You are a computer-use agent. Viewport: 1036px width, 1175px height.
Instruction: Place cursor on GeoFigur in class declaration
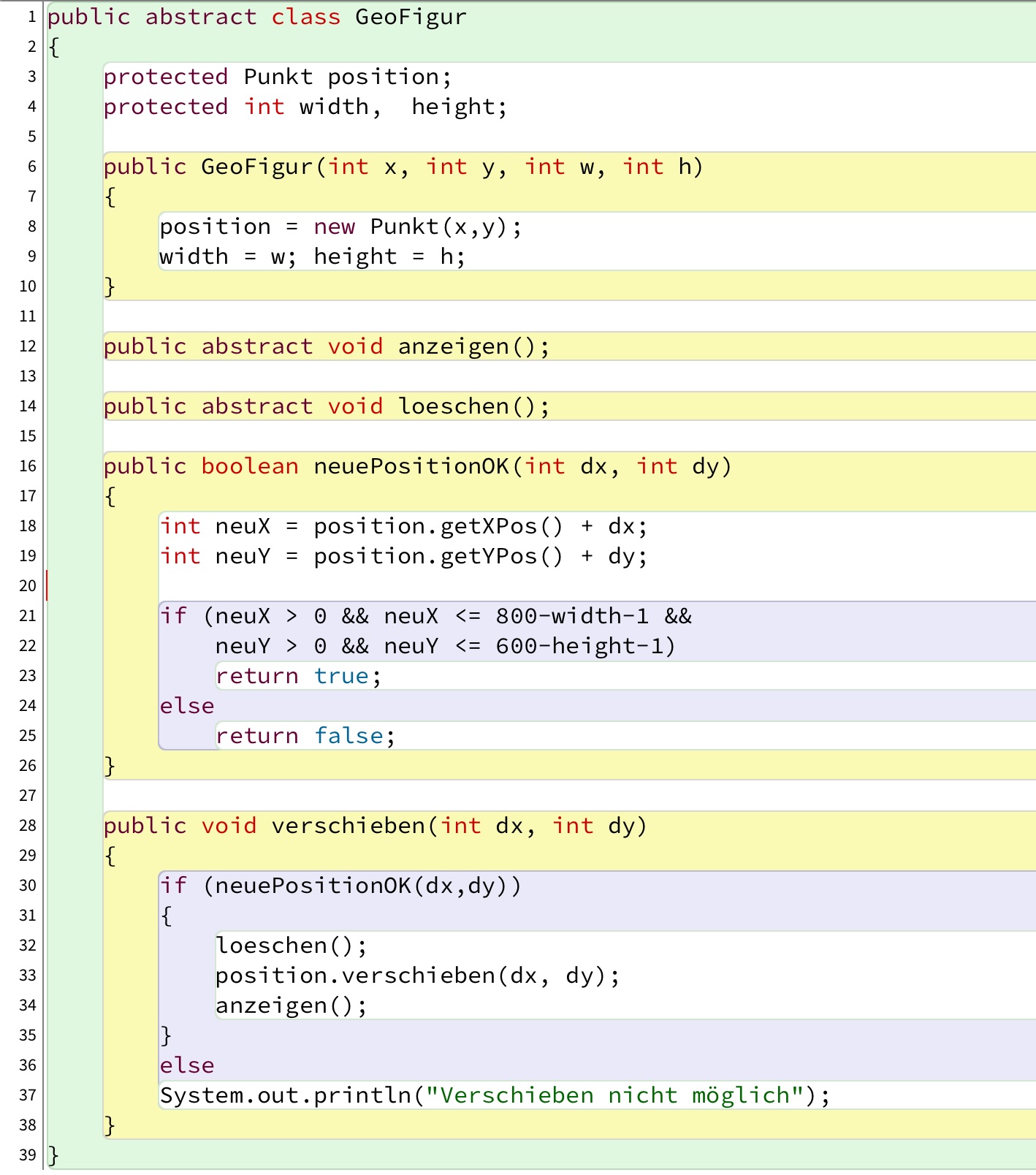[x=410, y=17]
